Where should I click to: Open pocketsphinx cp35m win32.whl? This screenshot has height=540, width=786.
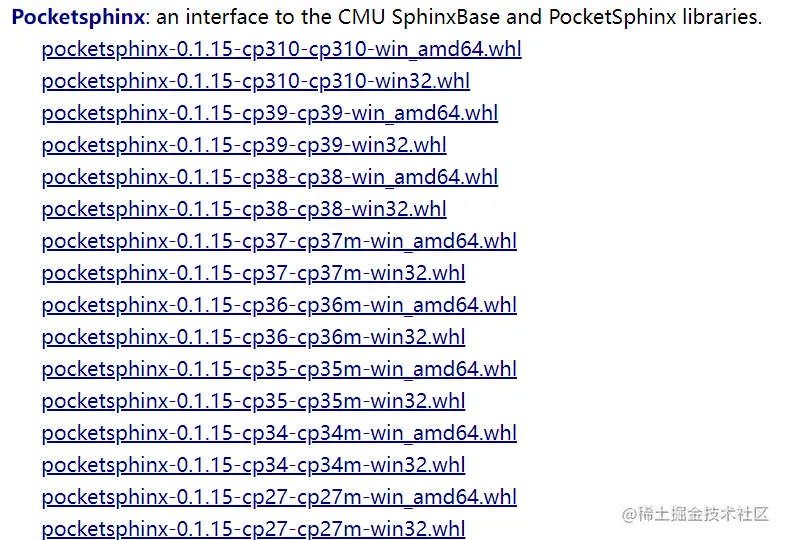pos(253,401)
